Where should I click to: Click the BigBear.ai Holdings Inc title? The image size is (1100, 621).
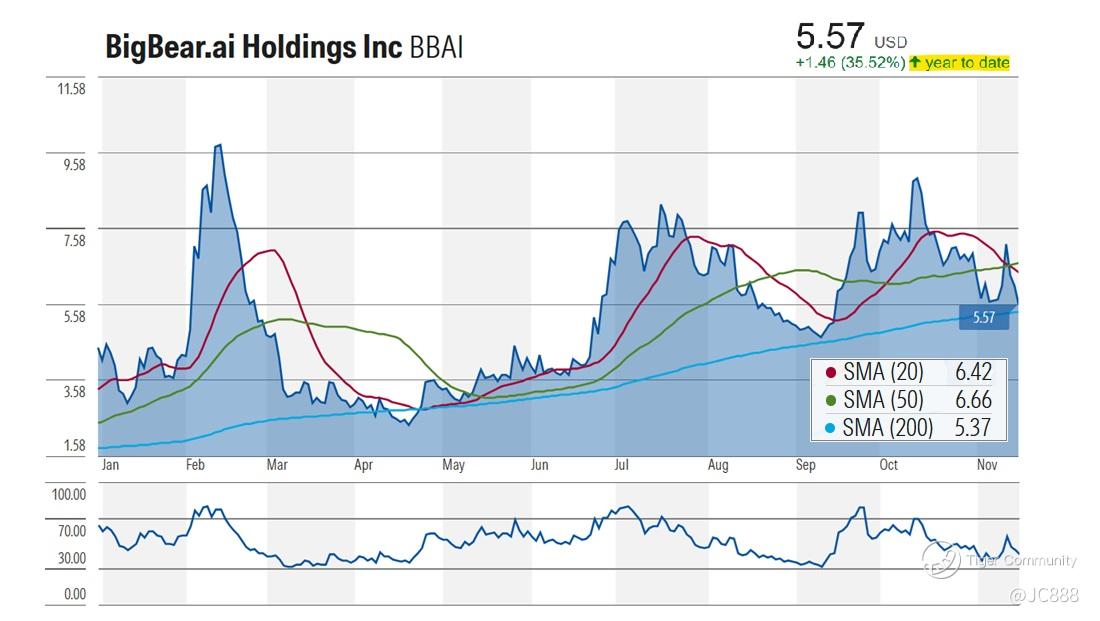pos(253,47)
